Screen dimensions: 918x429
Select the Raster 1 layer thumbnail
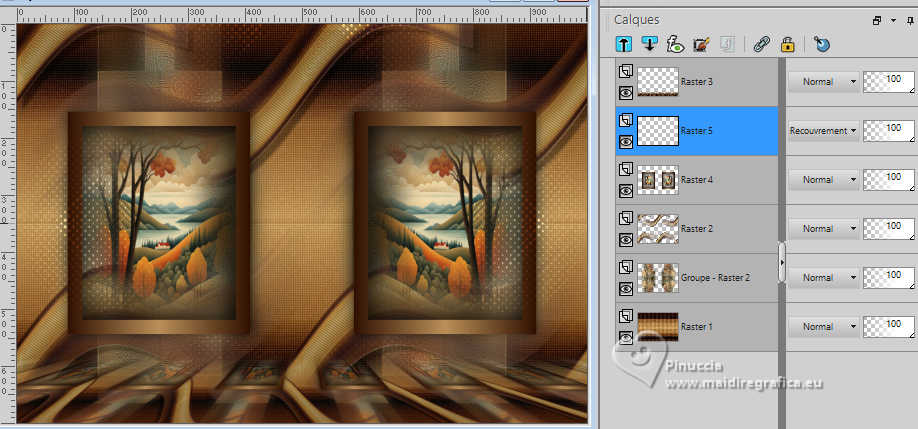click(657, 327)
